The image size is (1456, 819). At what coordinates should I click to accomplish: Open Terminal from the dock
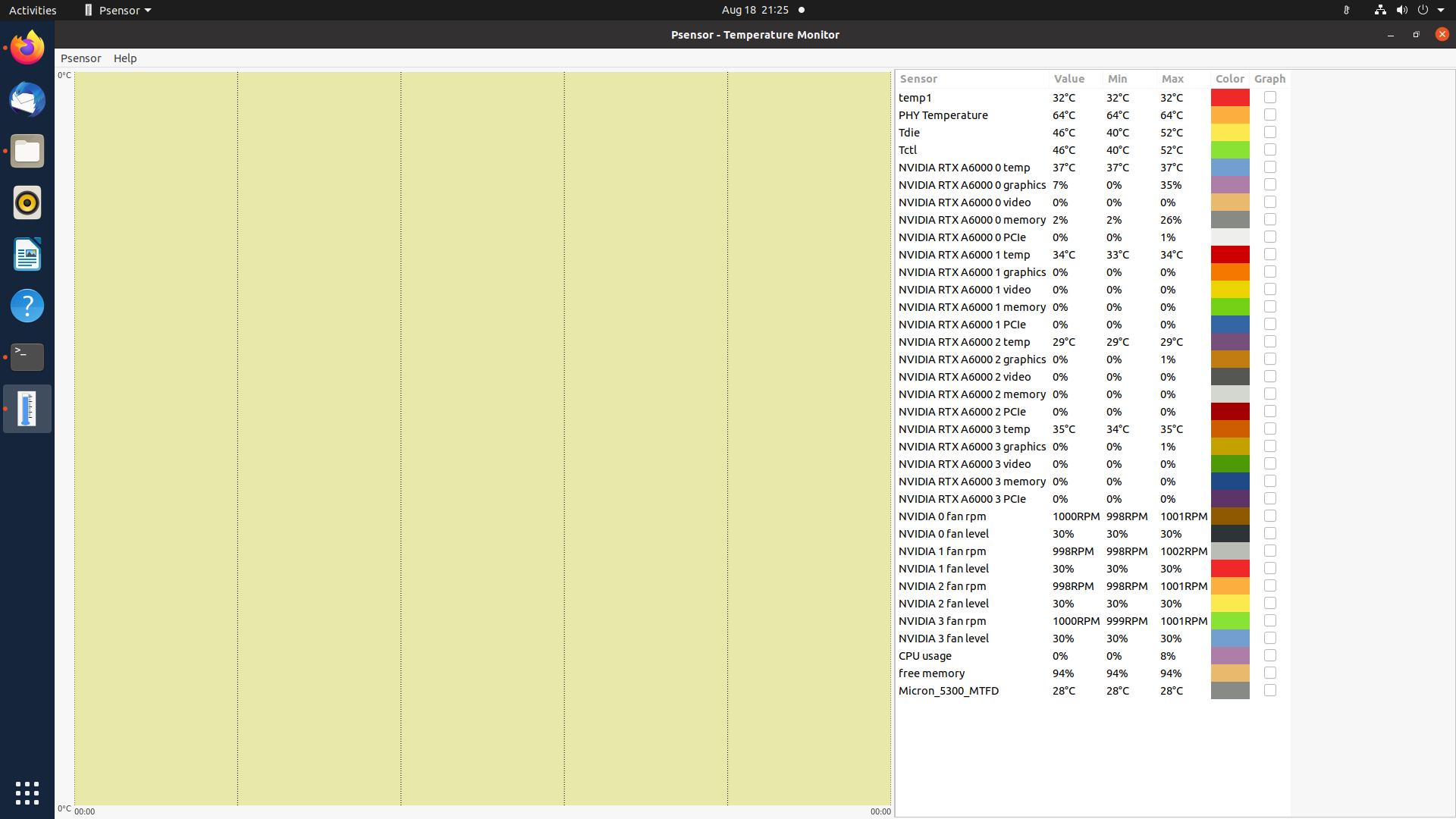(27, 357)
